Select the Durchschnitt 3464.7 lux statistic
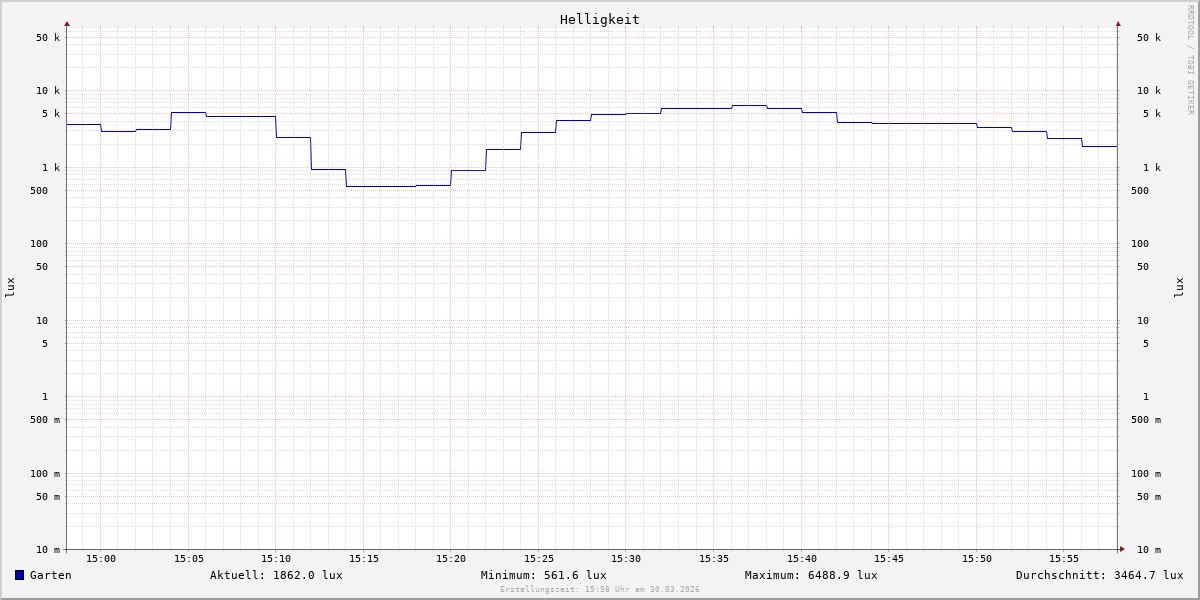Viewport: 1200px width, 600px height. pos(1099,575)
